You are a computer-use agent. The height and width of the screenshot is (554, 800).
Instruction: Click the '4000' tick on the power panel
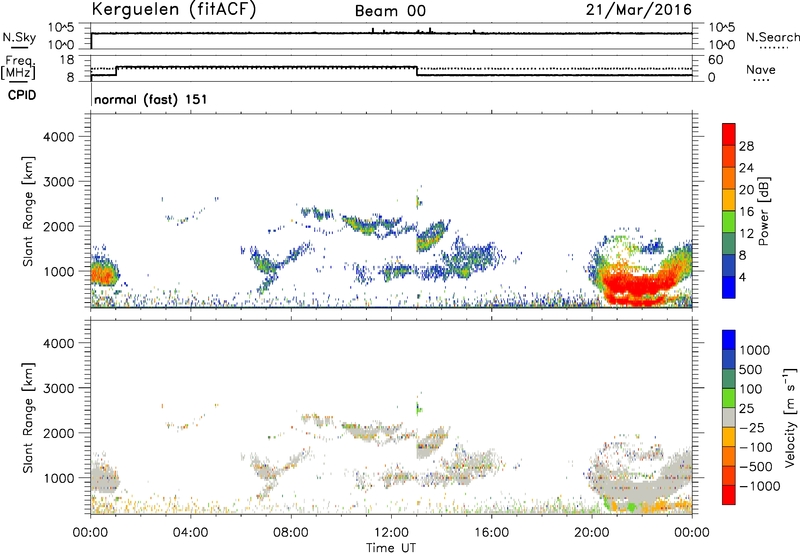point(58,137)
